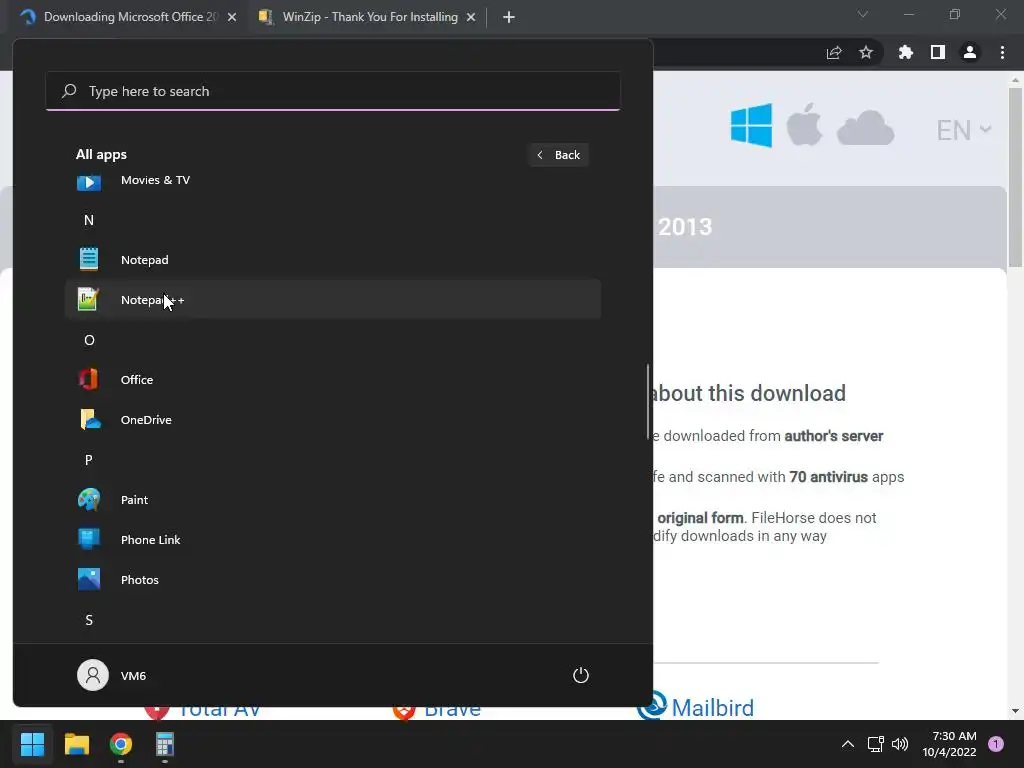Click the Mailbird link
The width and height of the screenshot is (1024, 768).
(x=712, y=708)
